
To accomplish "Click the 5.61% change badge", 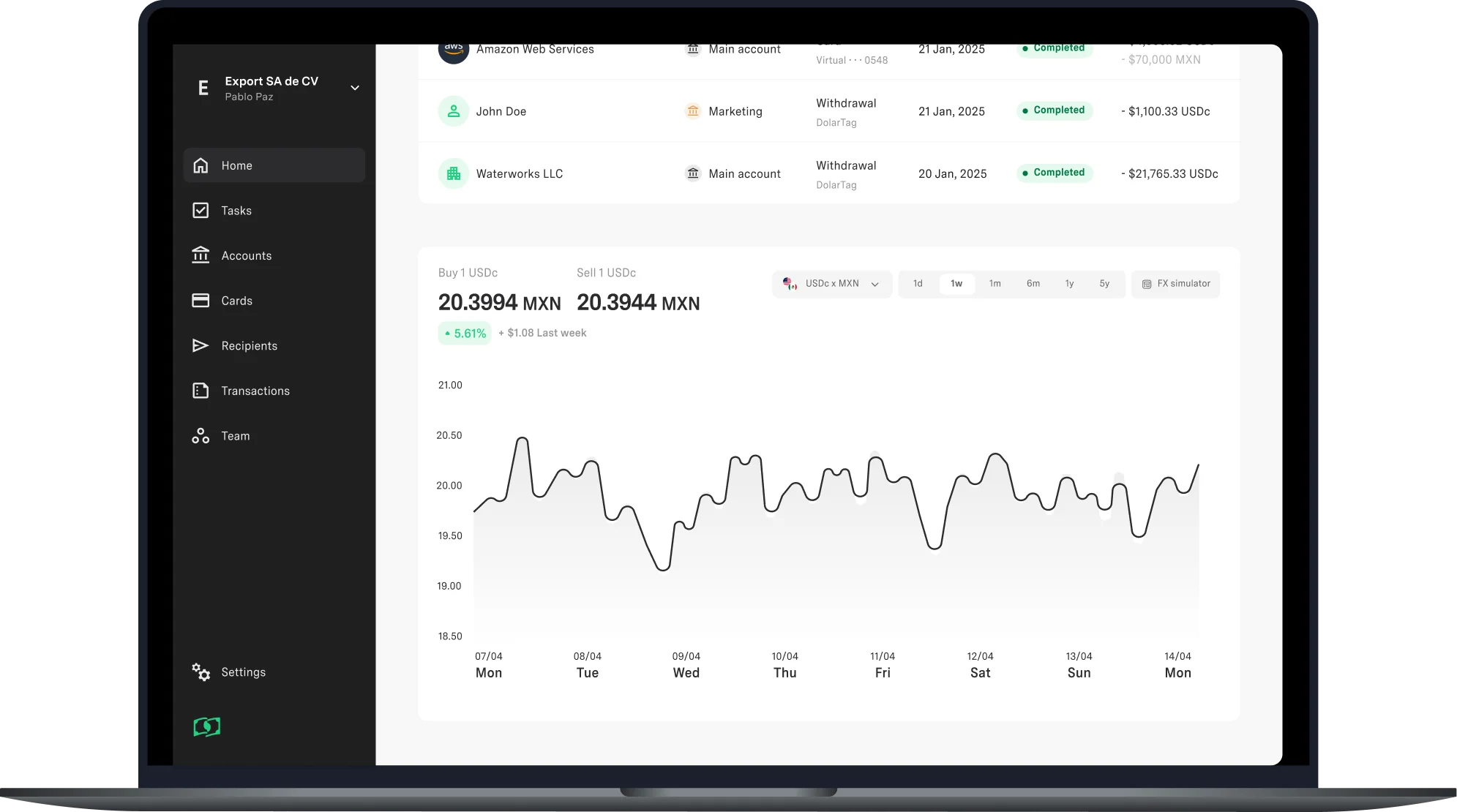I will (464, 333).
